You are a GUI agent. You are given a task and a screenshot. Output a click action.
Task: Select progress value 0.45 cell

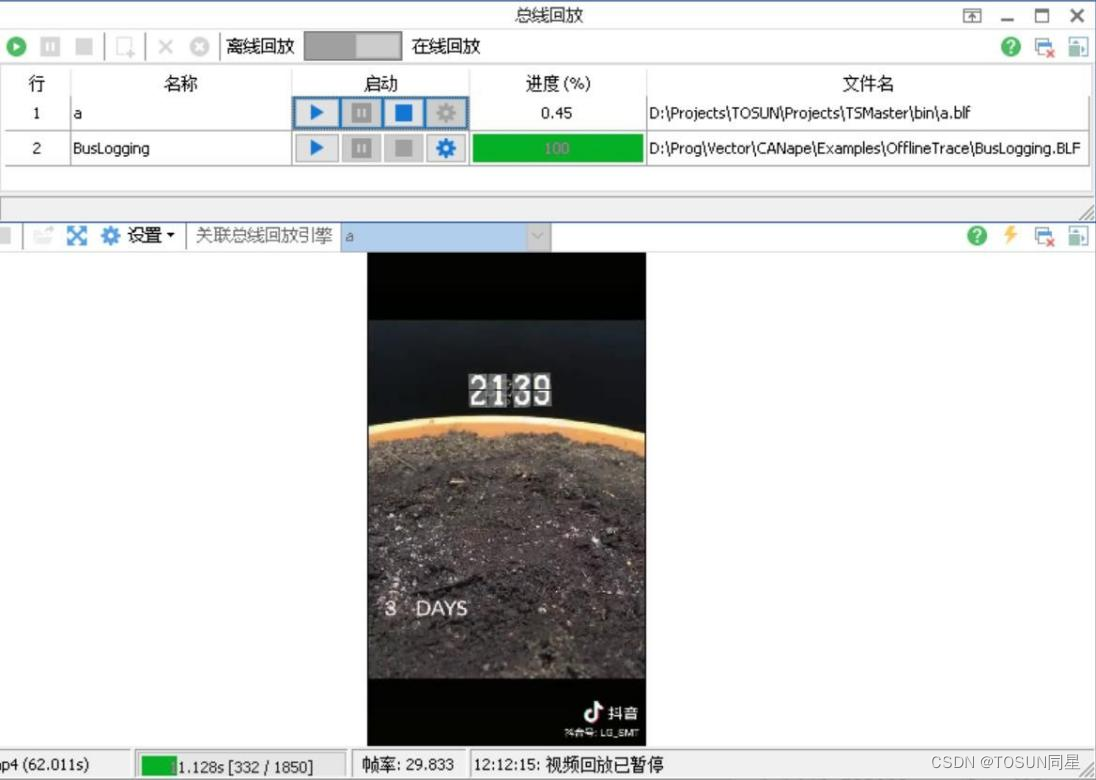pos(557,113)
